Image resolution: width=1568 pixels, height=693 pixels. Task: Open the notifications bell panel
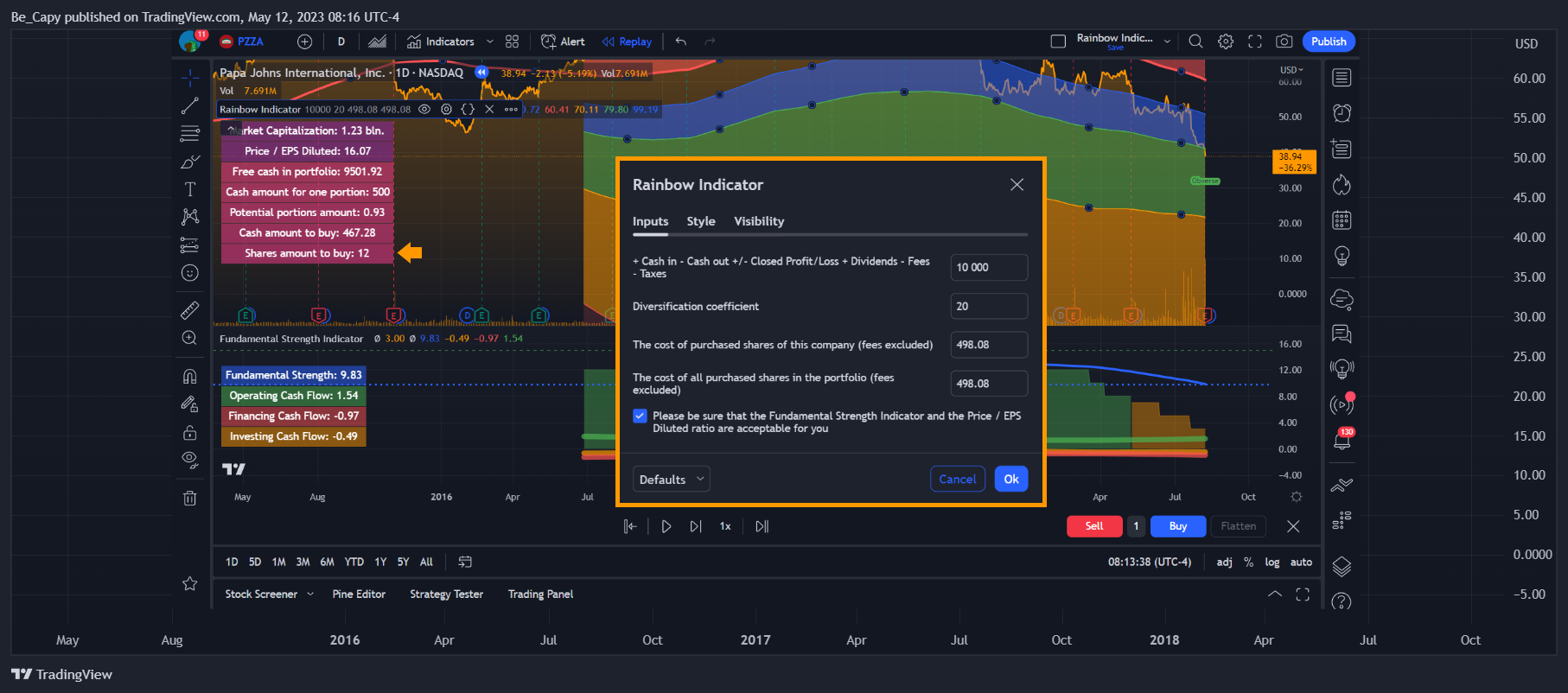[1342, 441]
